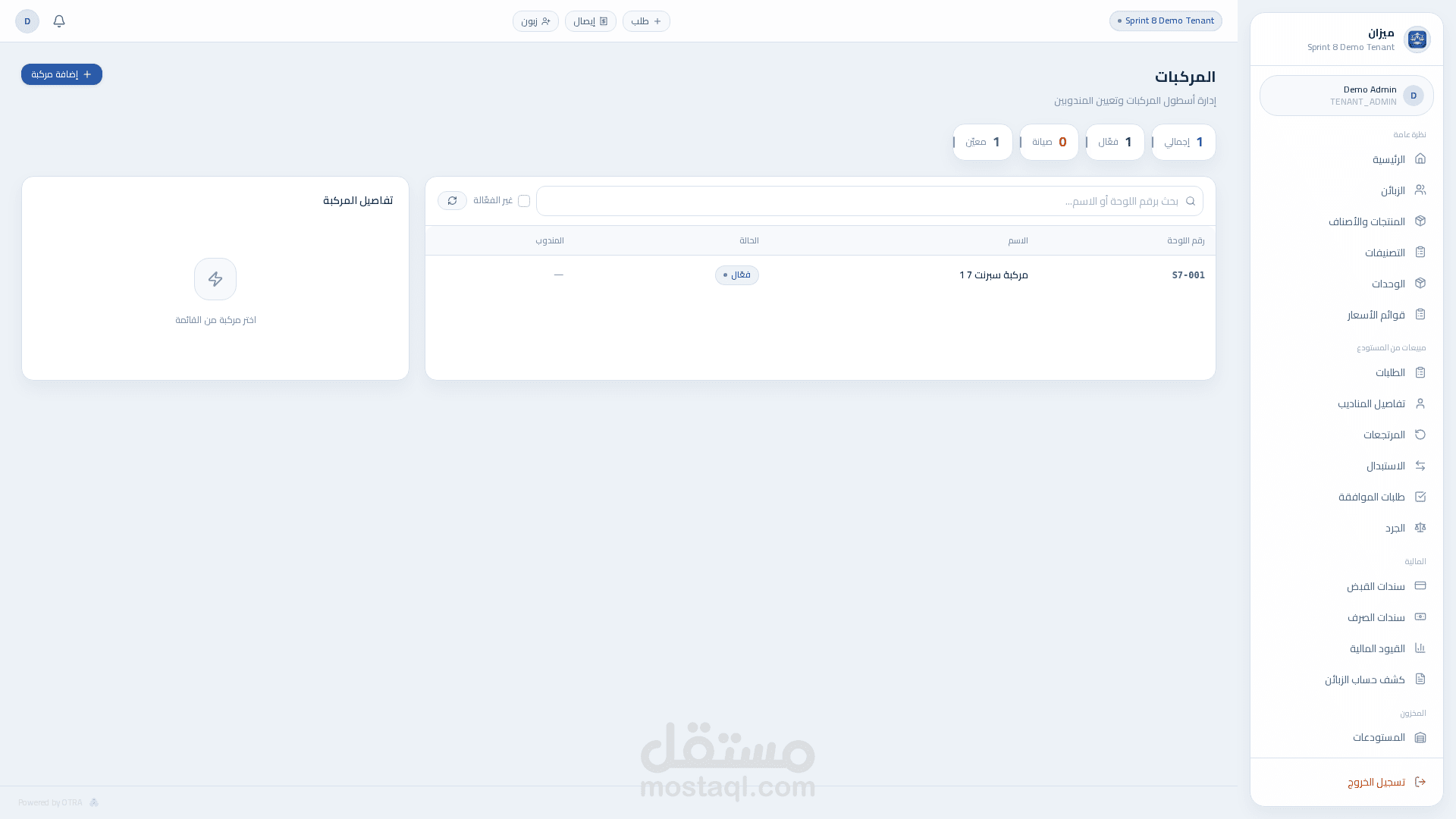Click the home icon for الرئيسية

coord(1420,158)
